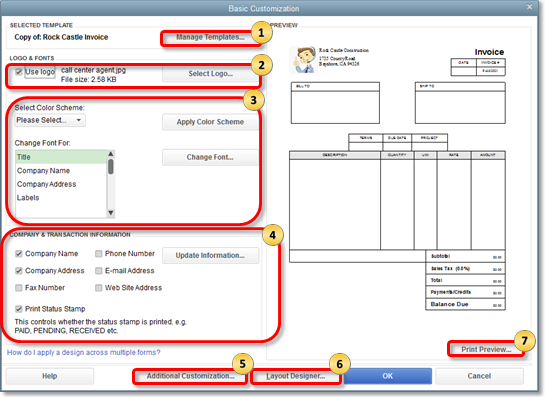
Task: Click the font list scrollbar thumb
Action: pyautogui.click(x=111, y=167)
